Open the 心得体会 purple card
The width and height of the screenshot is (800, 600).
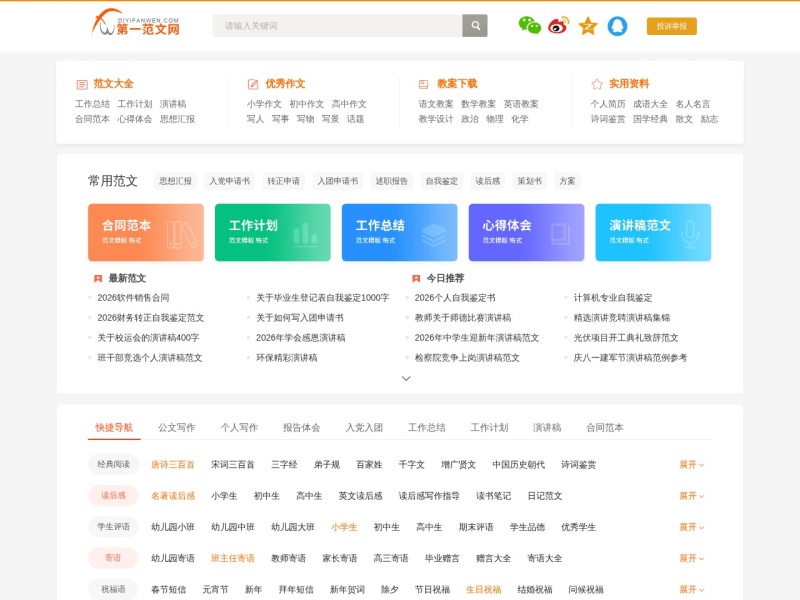527,233
